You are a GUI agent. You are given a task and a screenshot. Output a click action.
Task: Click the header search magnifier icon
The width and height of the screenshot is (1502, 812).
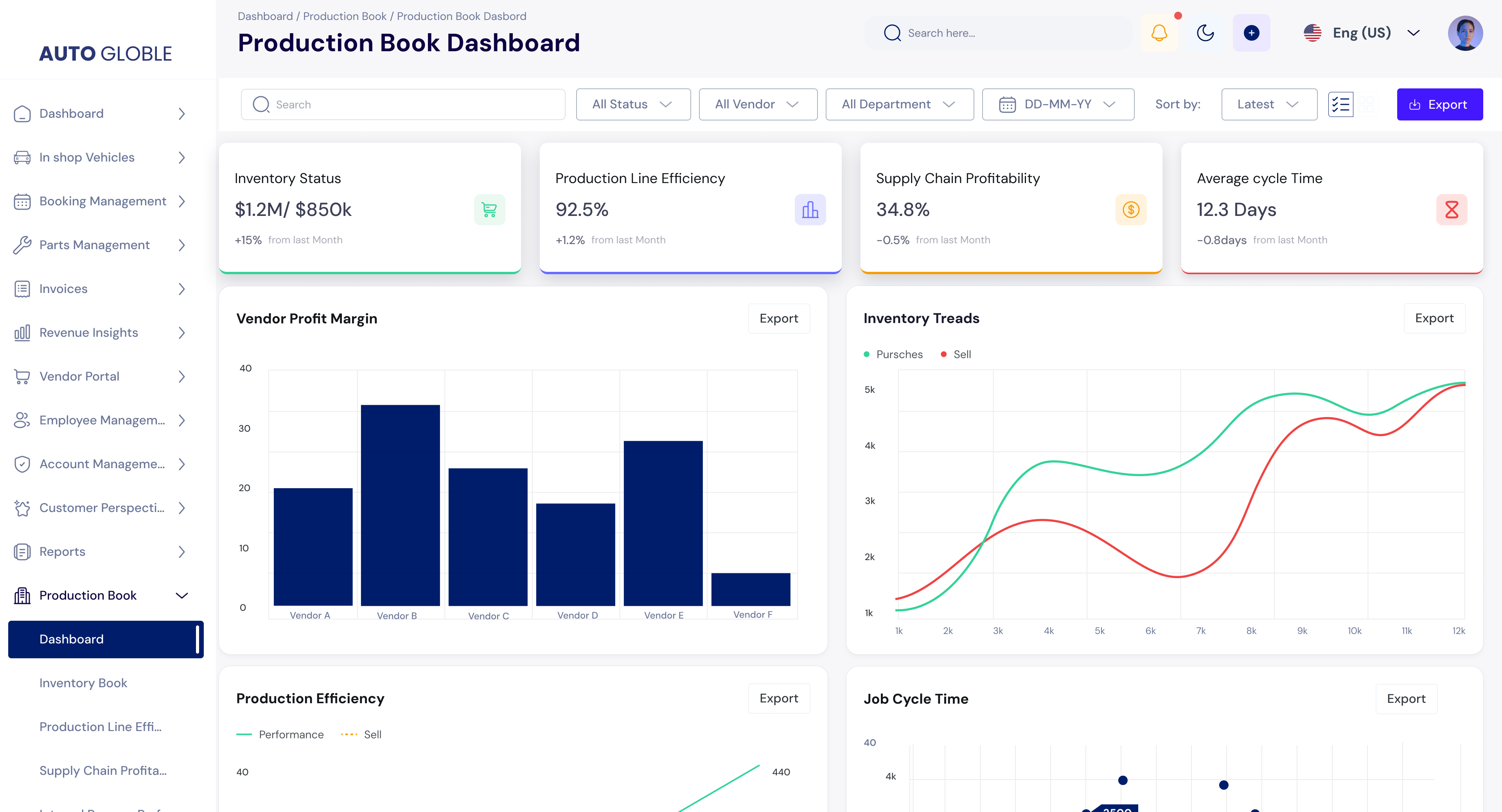(892, 32)
